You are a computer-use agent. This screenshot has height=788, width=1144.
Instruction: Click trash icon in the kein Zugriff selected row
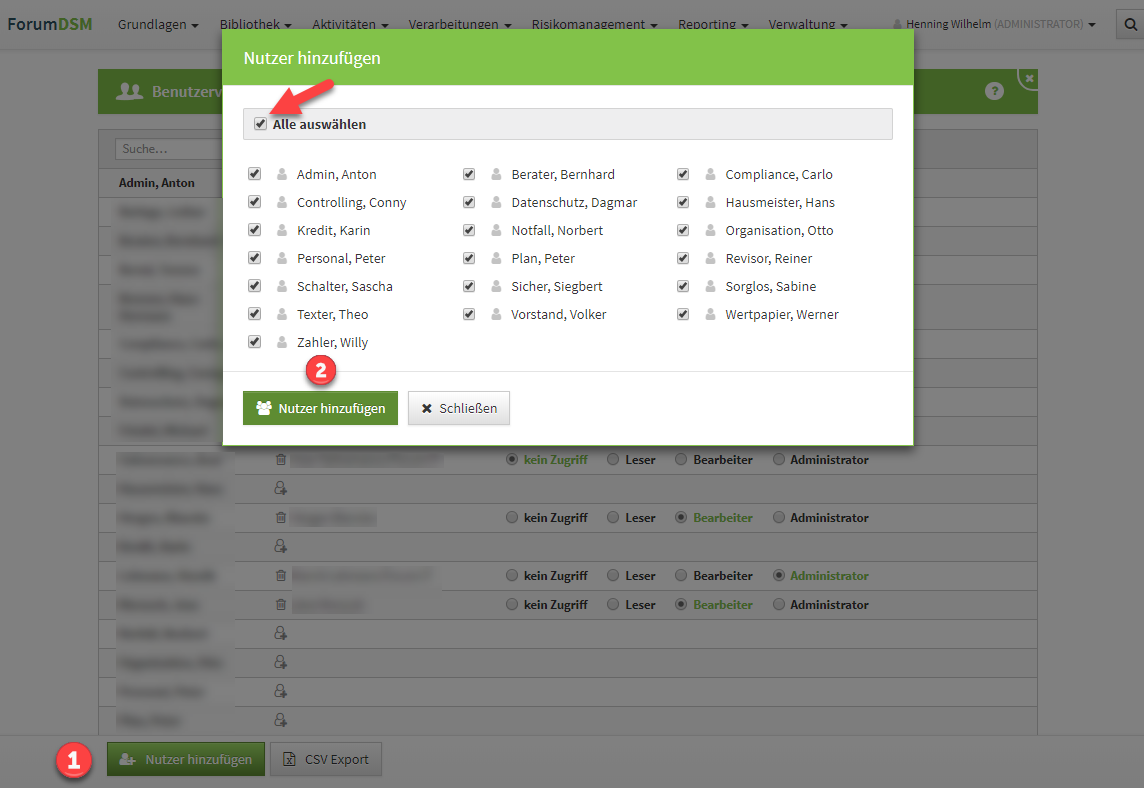coord(281,460)
